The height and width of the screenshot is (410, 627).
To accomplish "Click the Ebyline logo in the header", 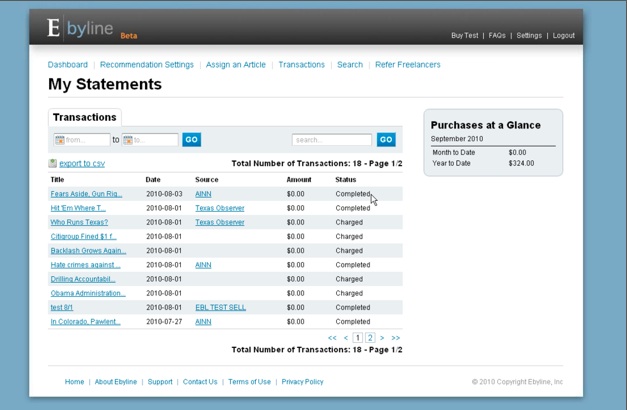I will click(x=82, y=30).
